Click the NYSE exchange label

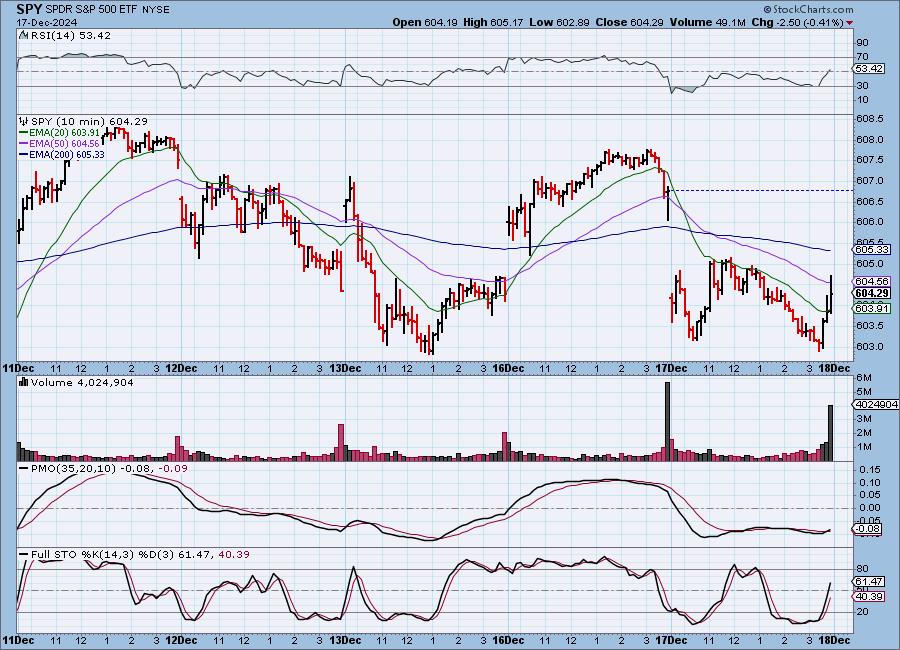coord(156,10)
